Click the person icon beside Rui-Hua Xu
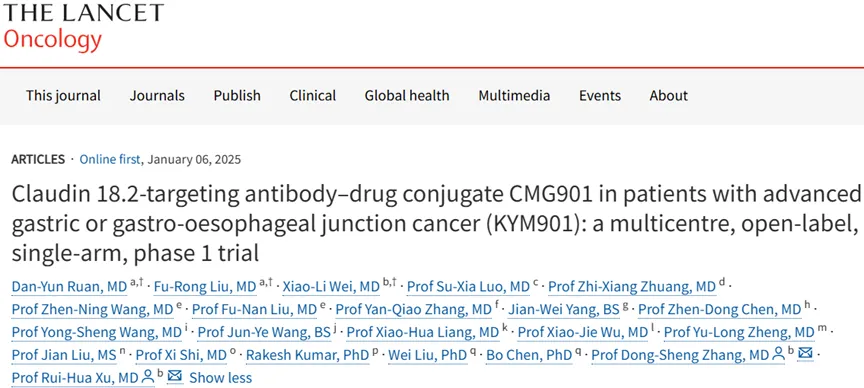The height and width of the screenshot is (388, 864). pos(148,377)
